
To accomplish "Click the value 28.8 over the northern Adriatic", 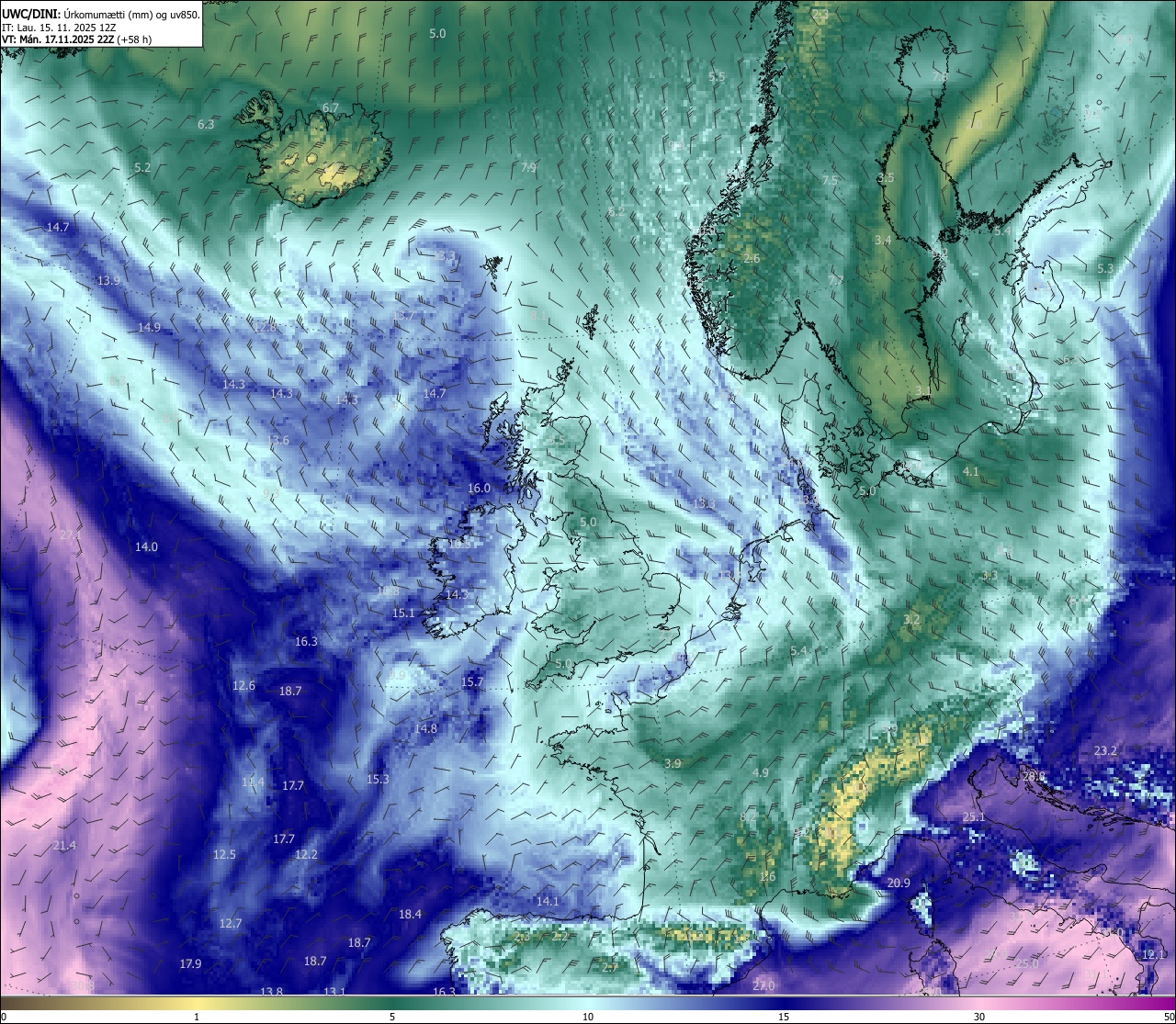I will (1033, 776).
